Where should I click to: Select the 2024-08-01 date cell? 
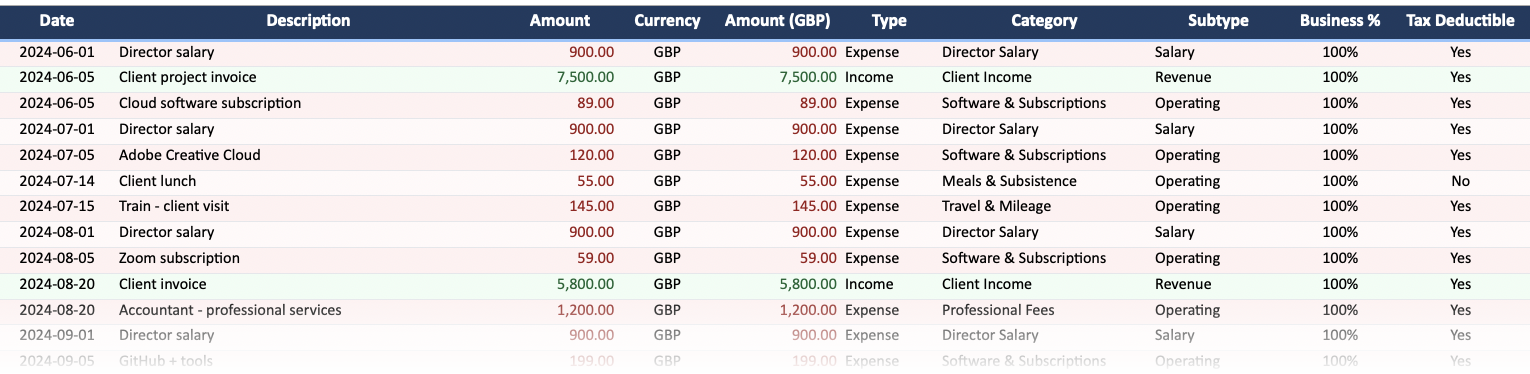coord(57,232)
